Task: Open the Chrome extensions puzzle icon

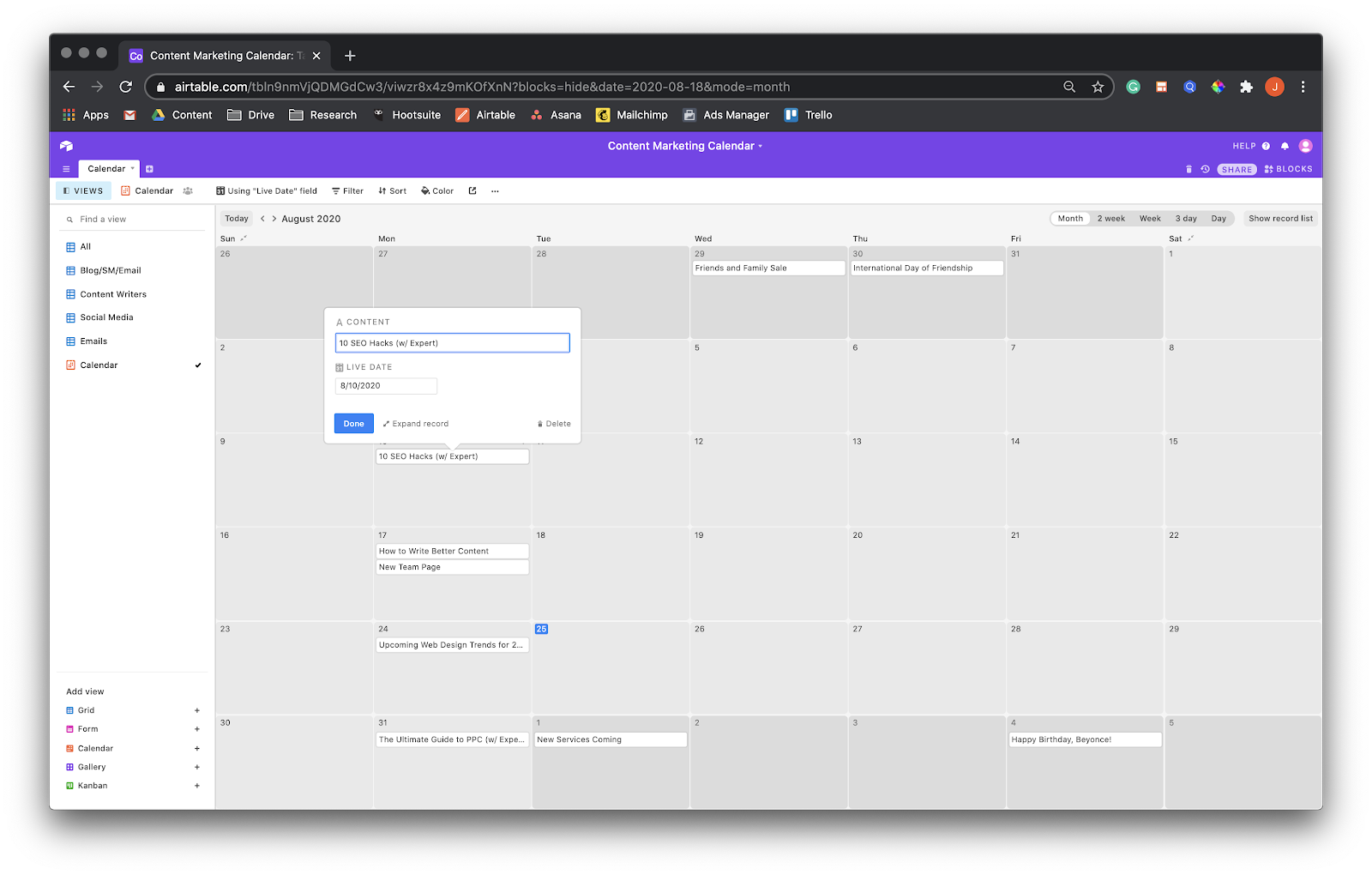Action: [x=1246, y=87]
